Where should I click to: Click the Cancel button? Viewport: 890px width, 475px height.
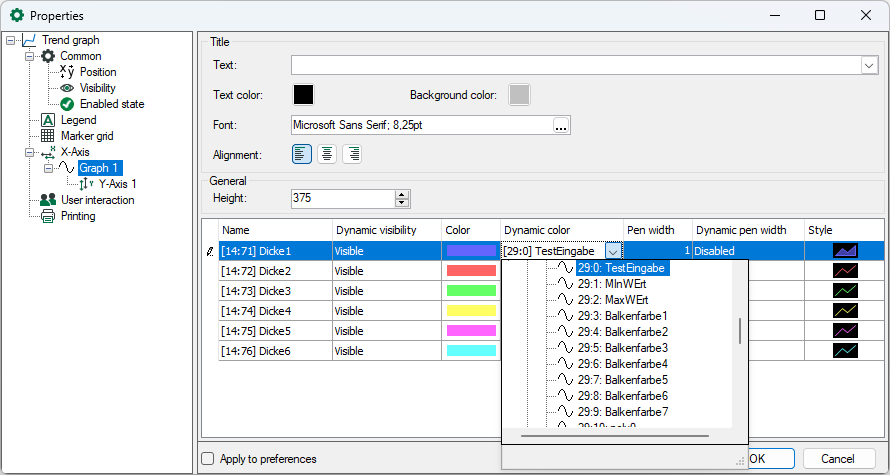839,458
